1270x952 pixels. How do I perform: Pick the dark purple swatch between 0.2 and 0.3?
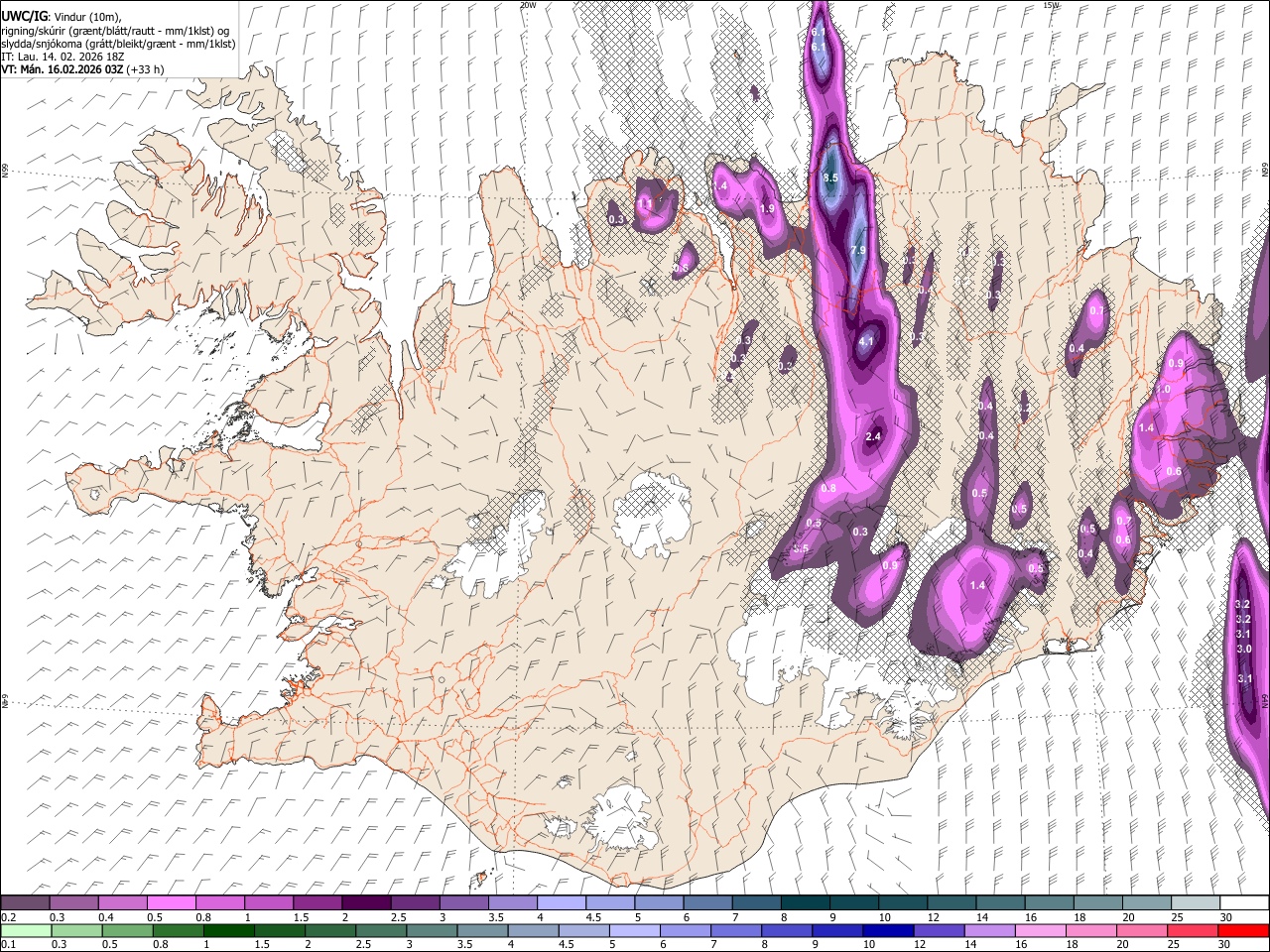(x=24, y=903)
